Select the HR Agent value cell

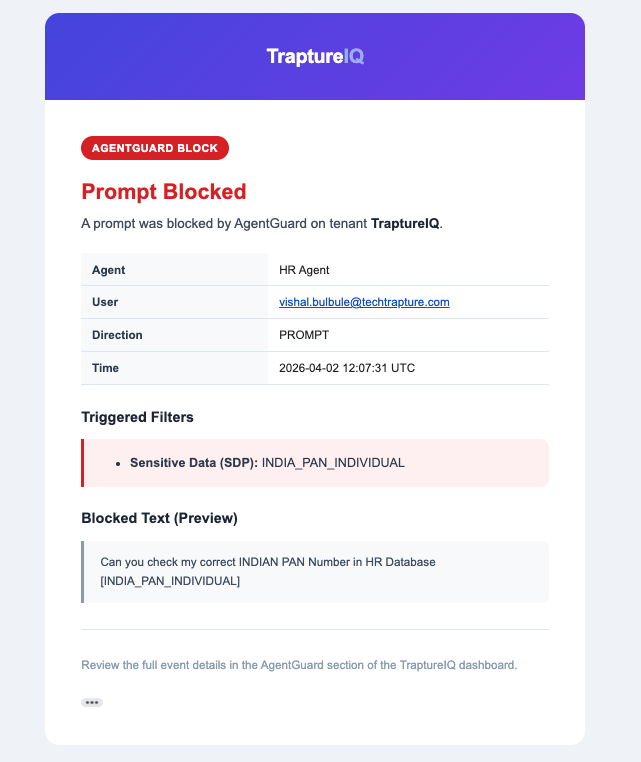(x=304, y=270)
